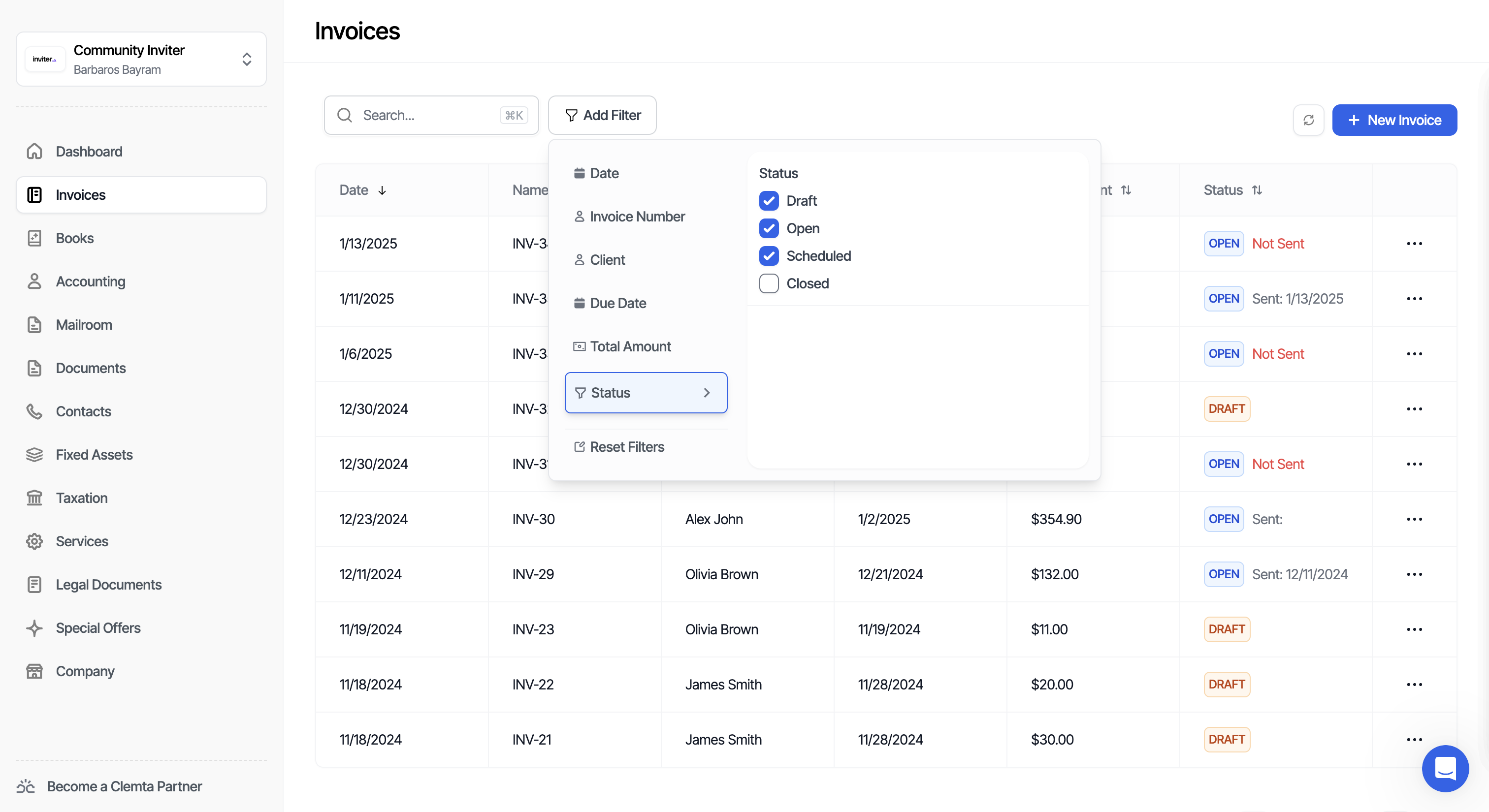Click the 1/2/2025 due date cell
Viewport: 1489px width, 812px height.
click(x=884, y=519)
